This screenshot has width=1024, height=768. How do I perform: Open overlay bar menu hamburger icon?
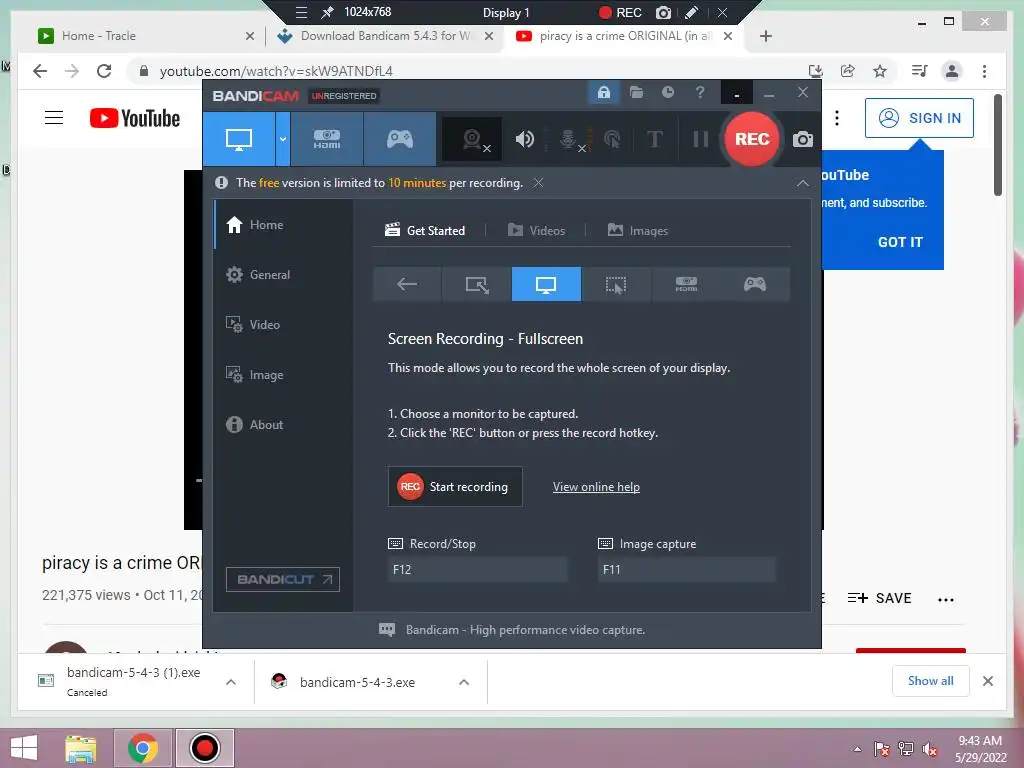[x=301, y=12]
